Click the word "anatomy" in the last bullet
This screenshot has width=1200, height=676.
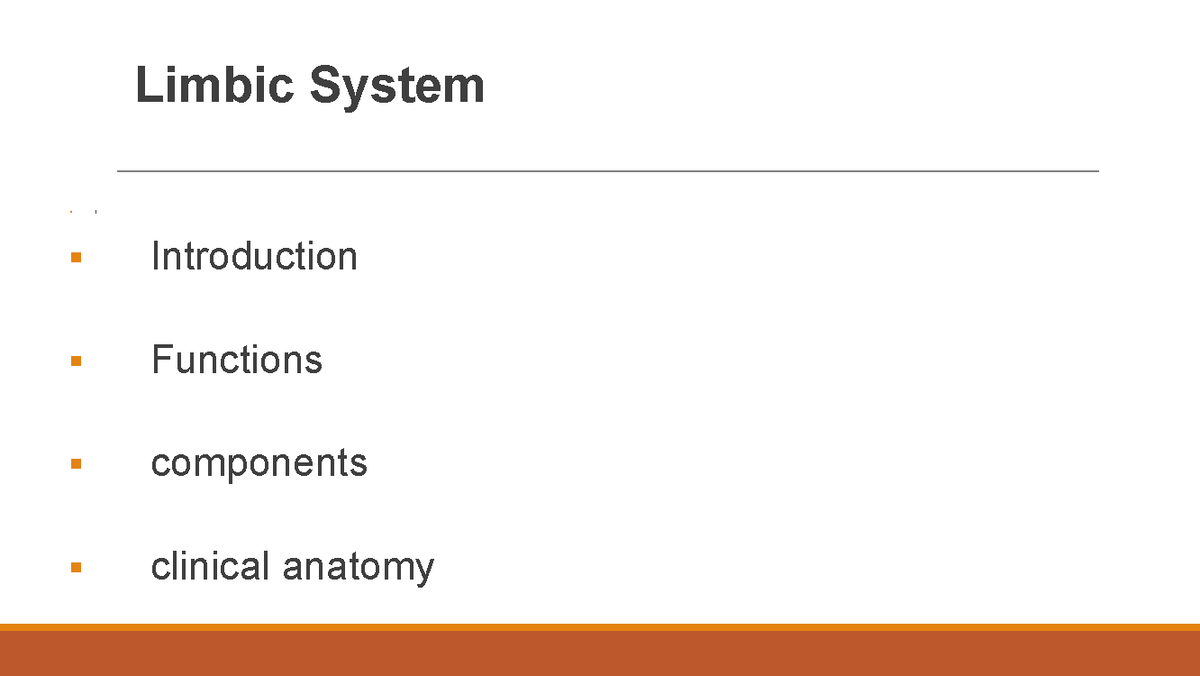358,568
